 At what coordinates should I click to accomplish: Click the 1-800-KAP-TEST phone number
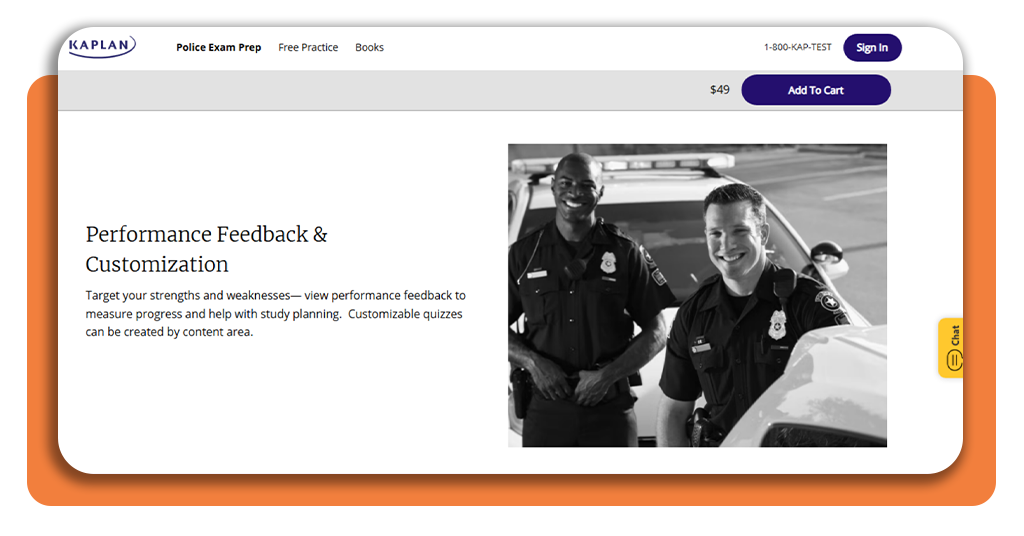click(x=797, y=47)
